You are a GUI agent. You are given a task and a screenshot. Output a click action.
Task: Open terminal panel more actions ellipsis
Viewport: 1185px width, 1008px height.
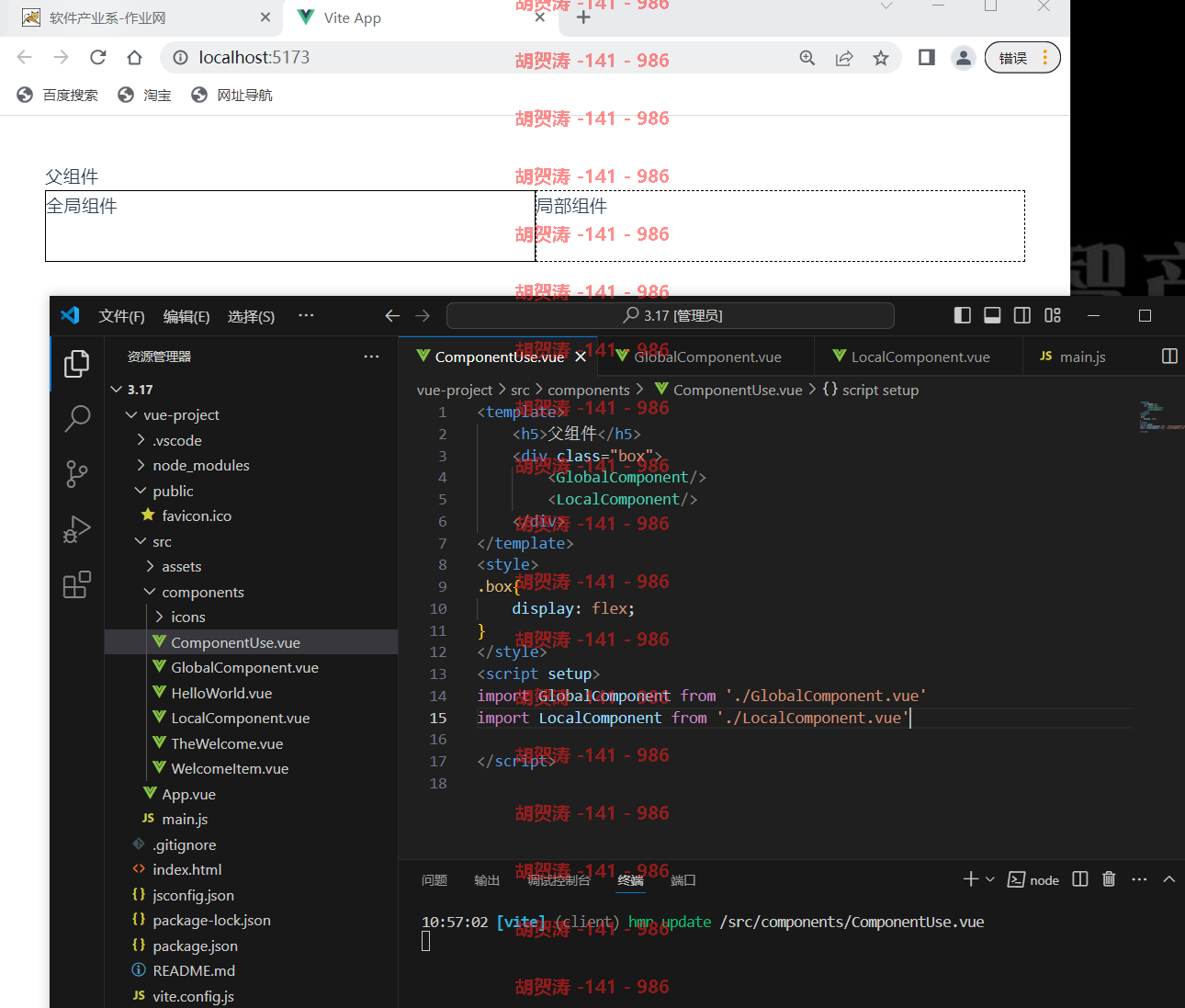pyautogui.click(x=1139, y=879)
